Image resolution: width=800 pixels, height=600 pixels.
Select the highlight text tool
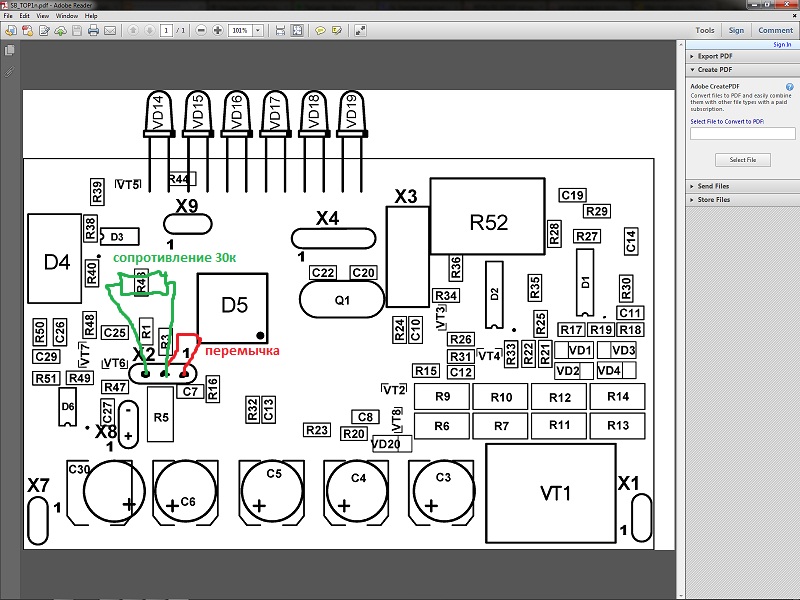coord(337,31)
